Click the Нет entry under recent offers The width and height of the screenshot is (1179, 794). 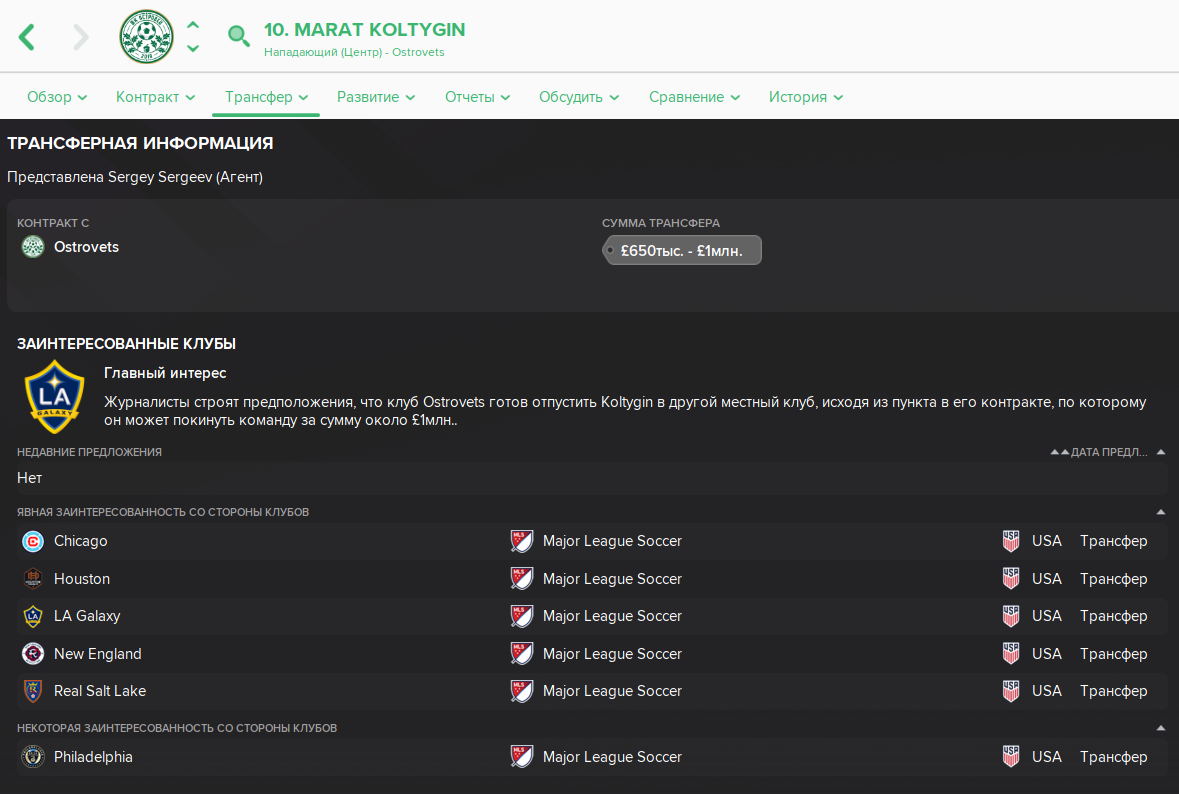(x=29, y=478)
